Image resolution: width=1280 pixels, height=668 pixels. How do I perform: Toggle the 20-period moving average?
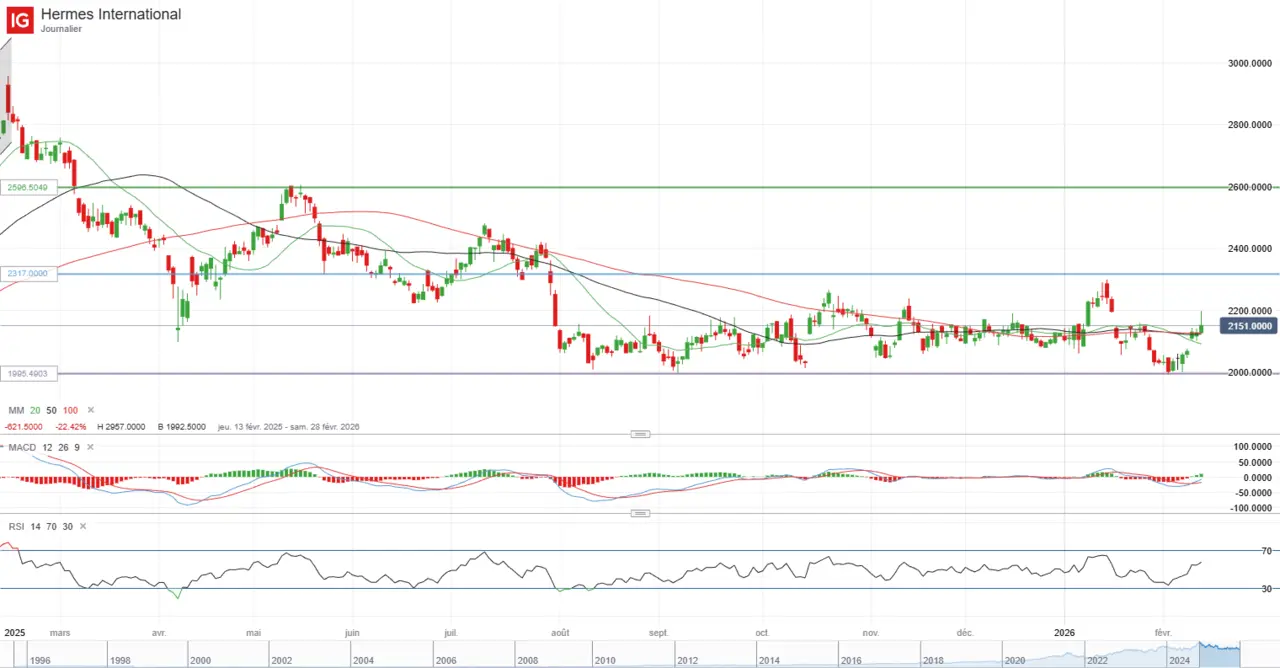pyautogui.click(x=34, y=410)
